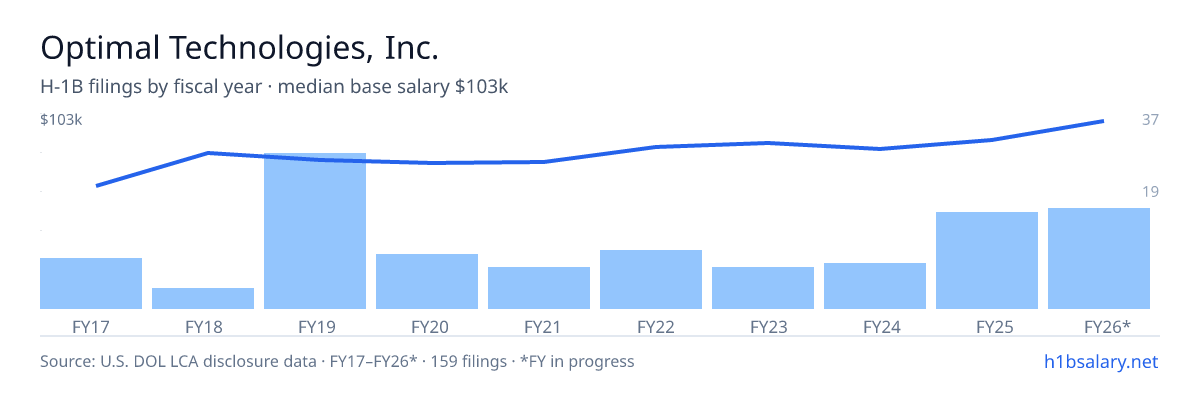
Task: Click the FY23 filings bar
Action: point(763,288)
